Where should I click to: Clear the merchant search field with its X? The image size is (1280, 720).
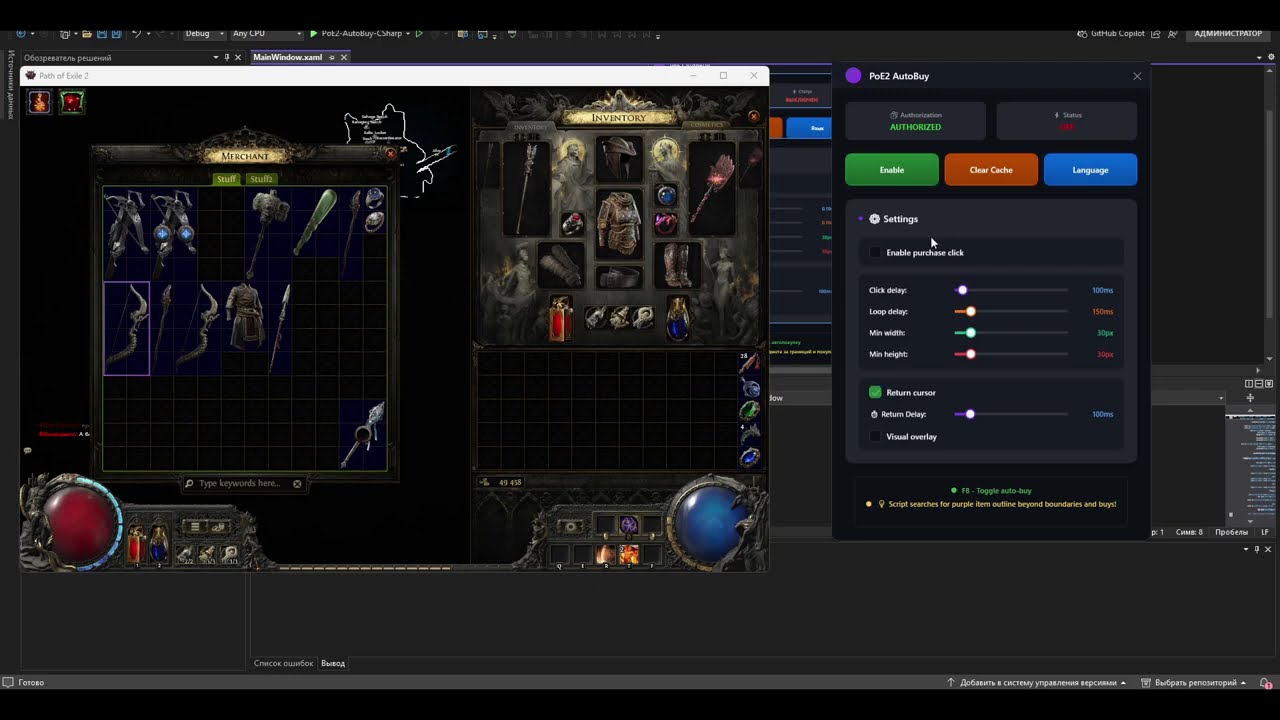297,484
